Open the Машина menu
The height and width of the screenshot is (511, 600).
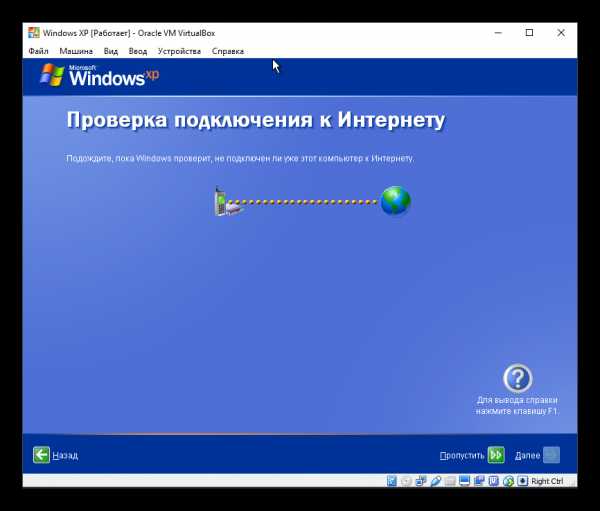[76, 51]
